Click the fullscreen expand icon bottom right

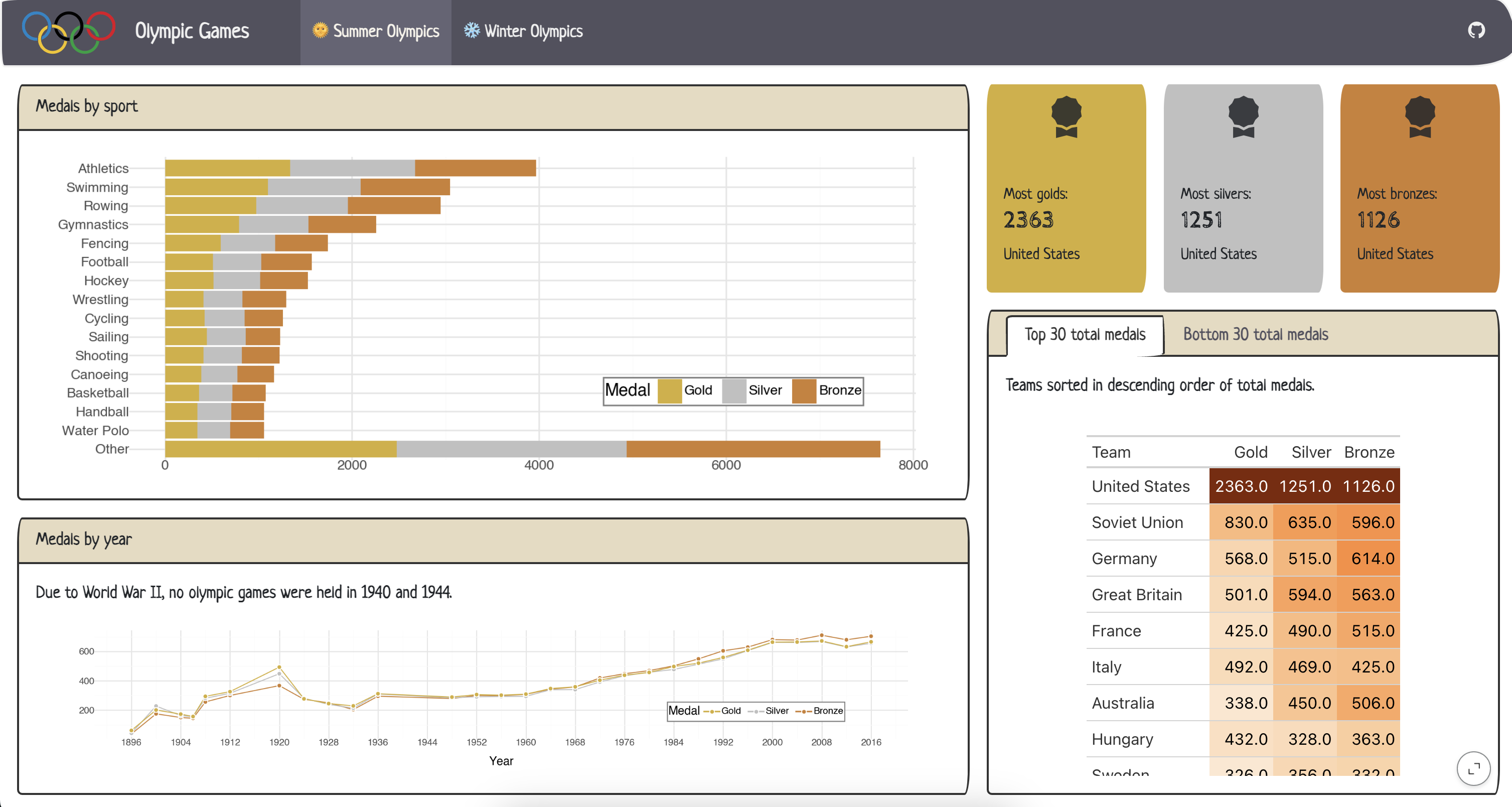tap(1474, 768)
